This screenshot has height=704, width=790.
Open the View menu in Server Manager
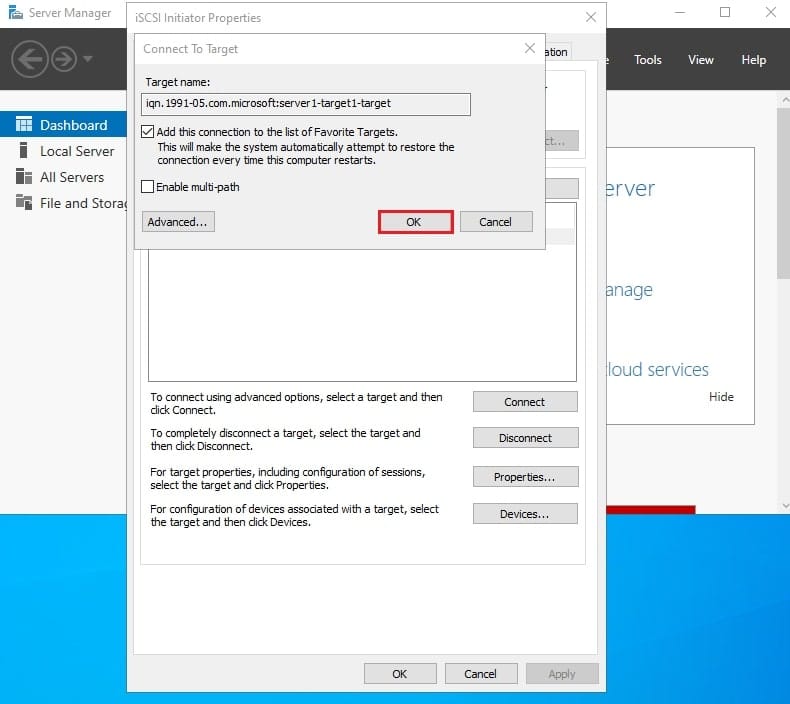(x=701, y=59)
